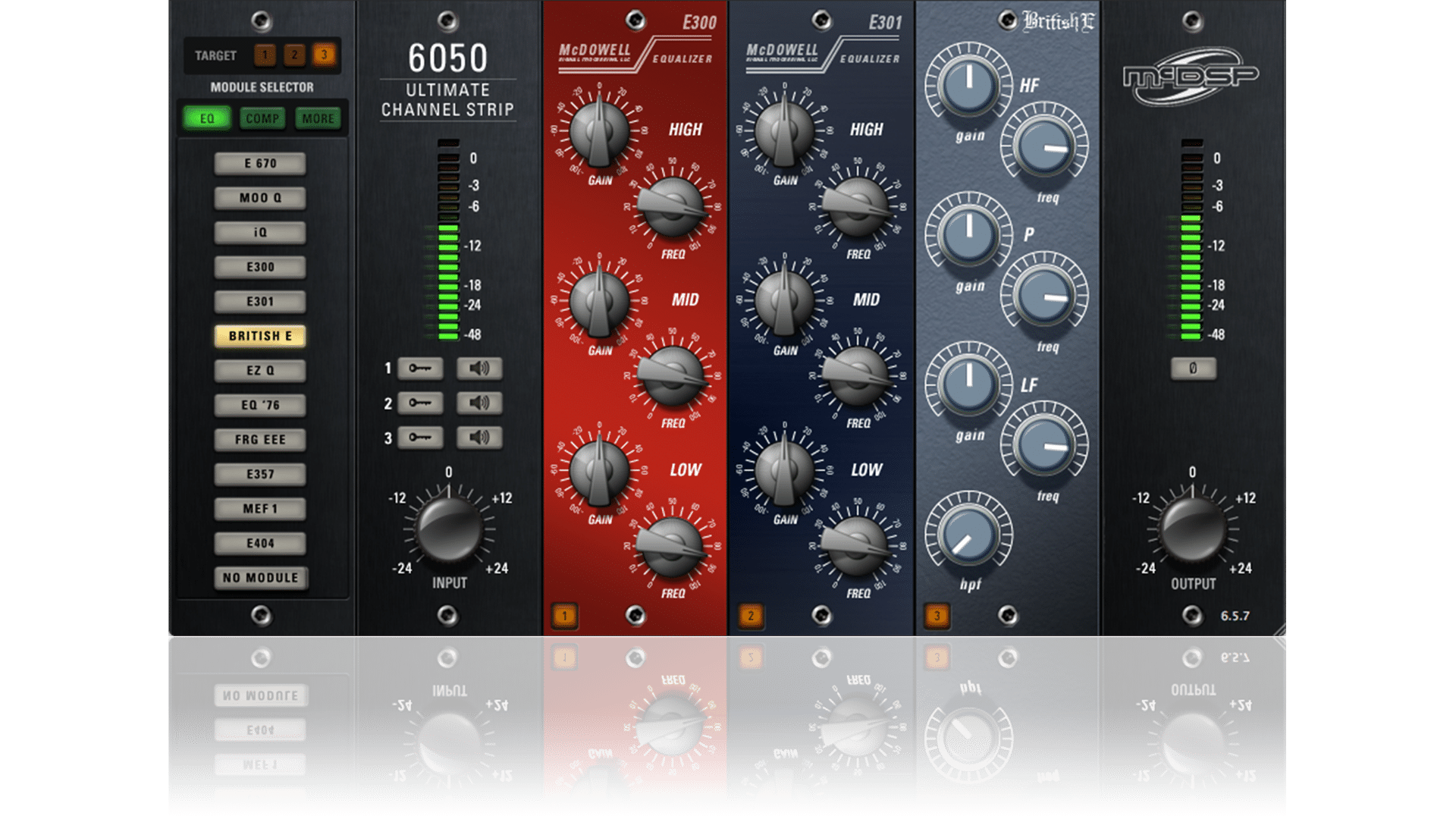Click the British E title logo

1059,21
